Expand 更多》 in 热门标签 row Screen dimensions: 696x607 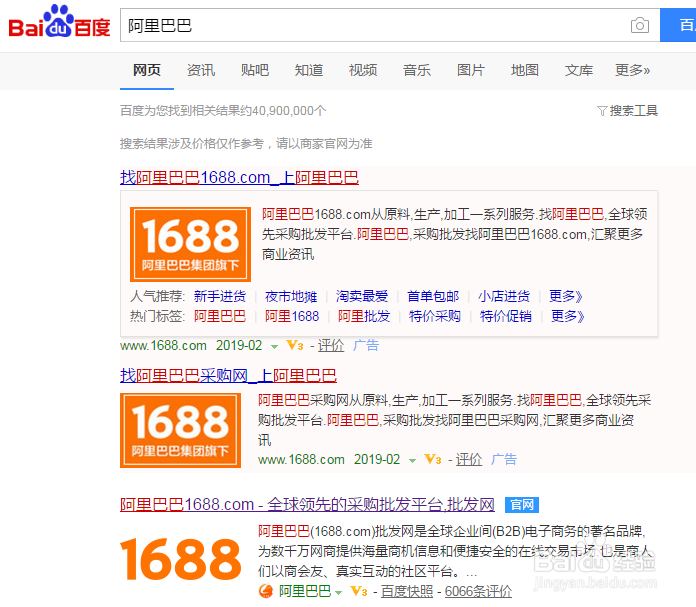coord(568,316)
